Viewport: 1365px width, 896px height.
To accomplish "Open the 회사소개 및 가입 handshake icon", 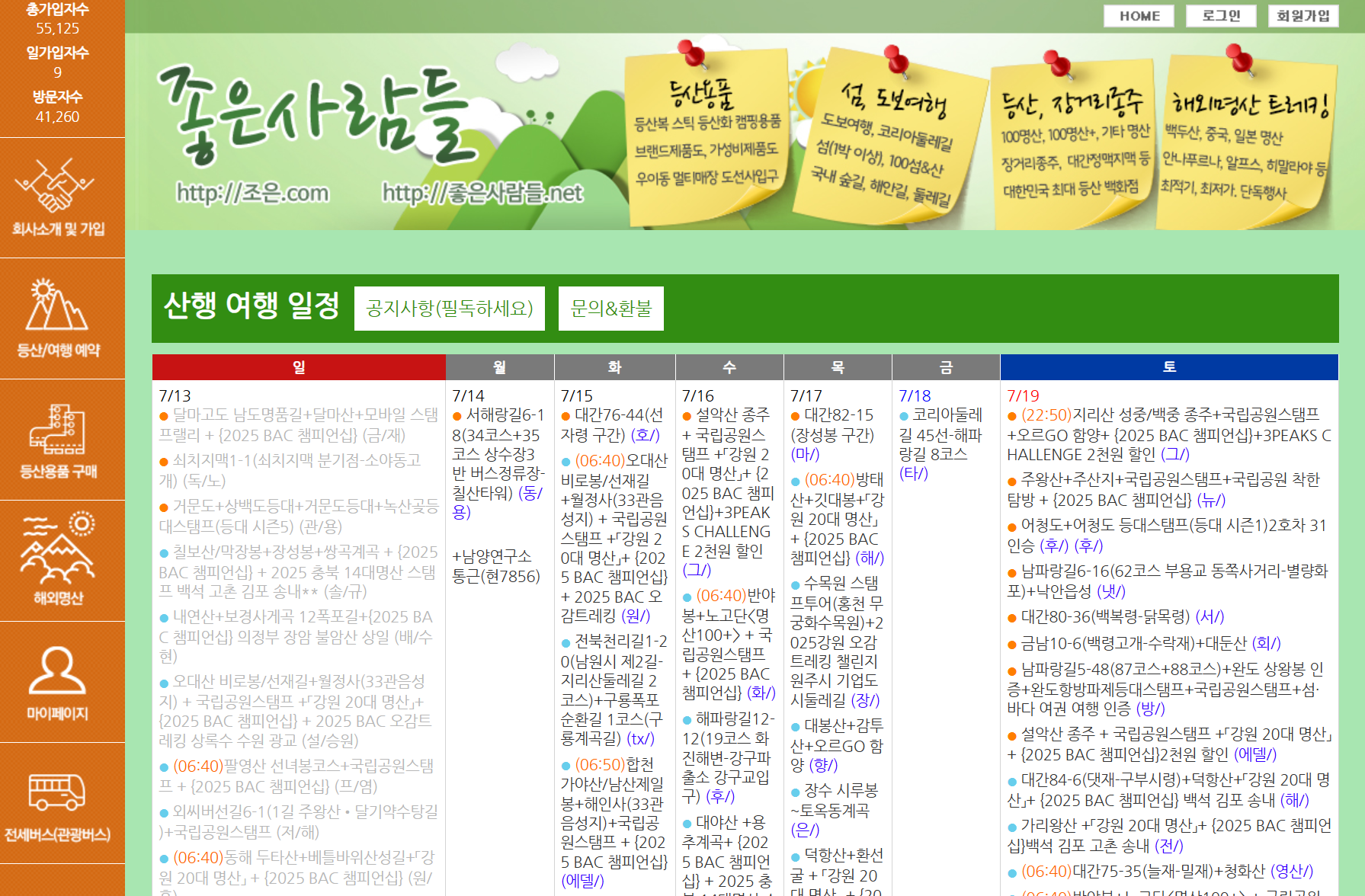I will point(58,198).
